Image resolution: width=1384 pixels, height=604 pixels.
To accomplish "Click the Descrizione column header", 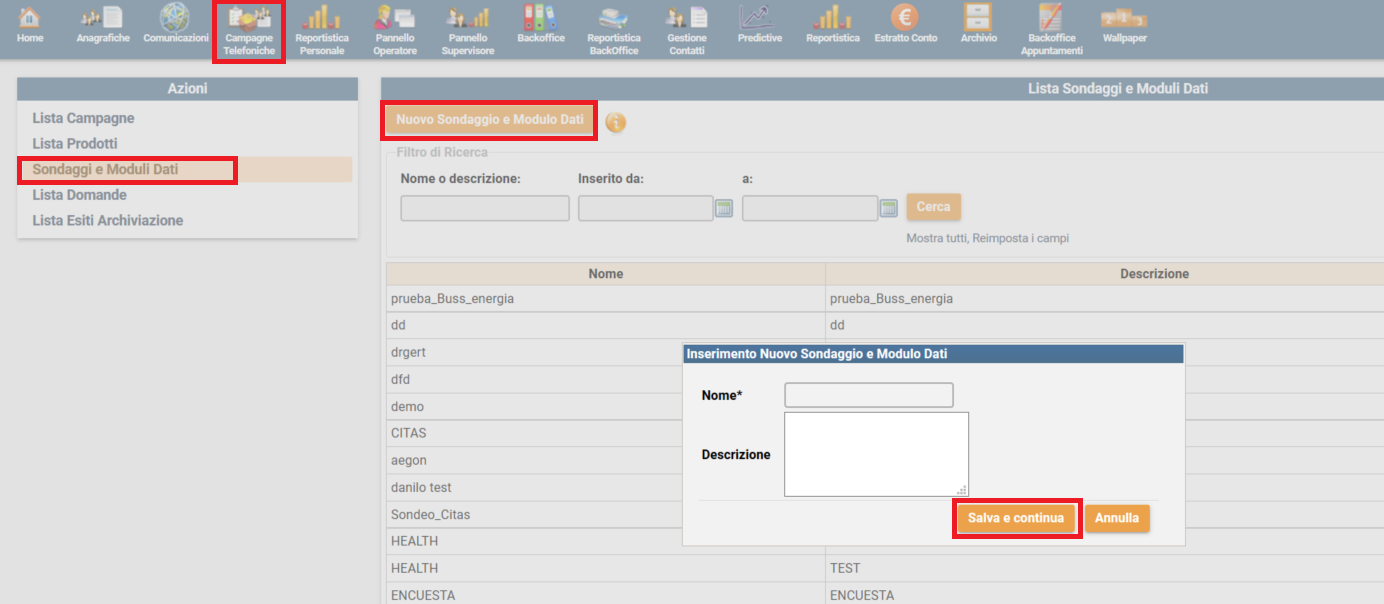I will (1154, 274).
